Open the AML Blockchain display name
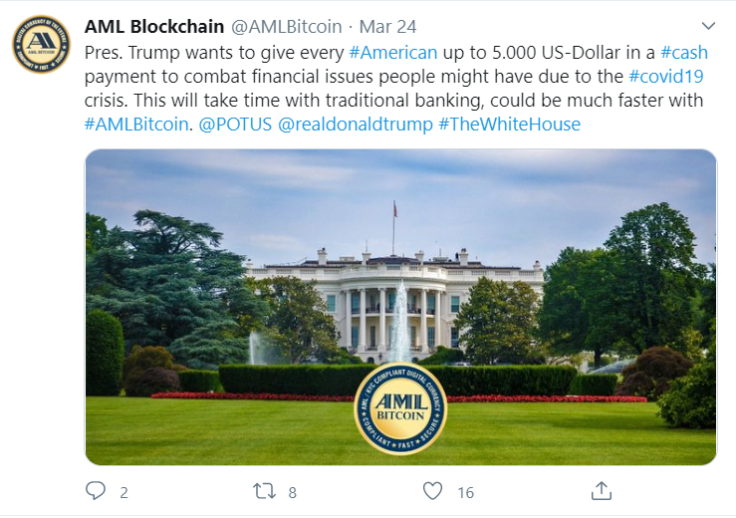 (154, 27)
